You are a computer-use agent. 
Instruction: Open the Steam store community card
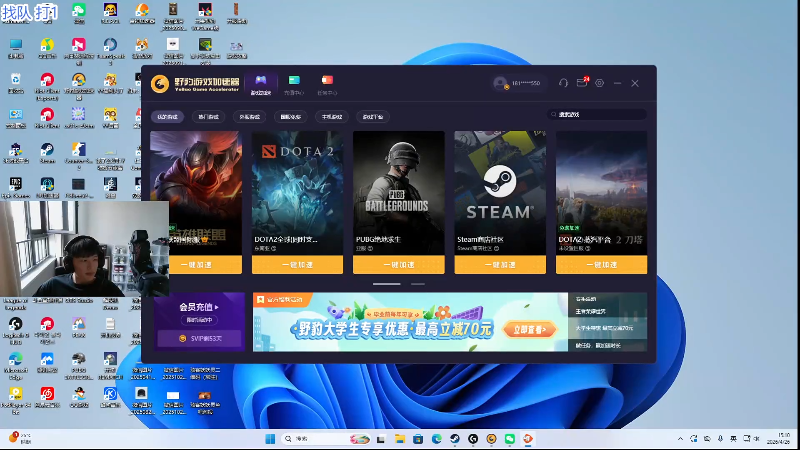pyautogui.click(x=500, y=193)
